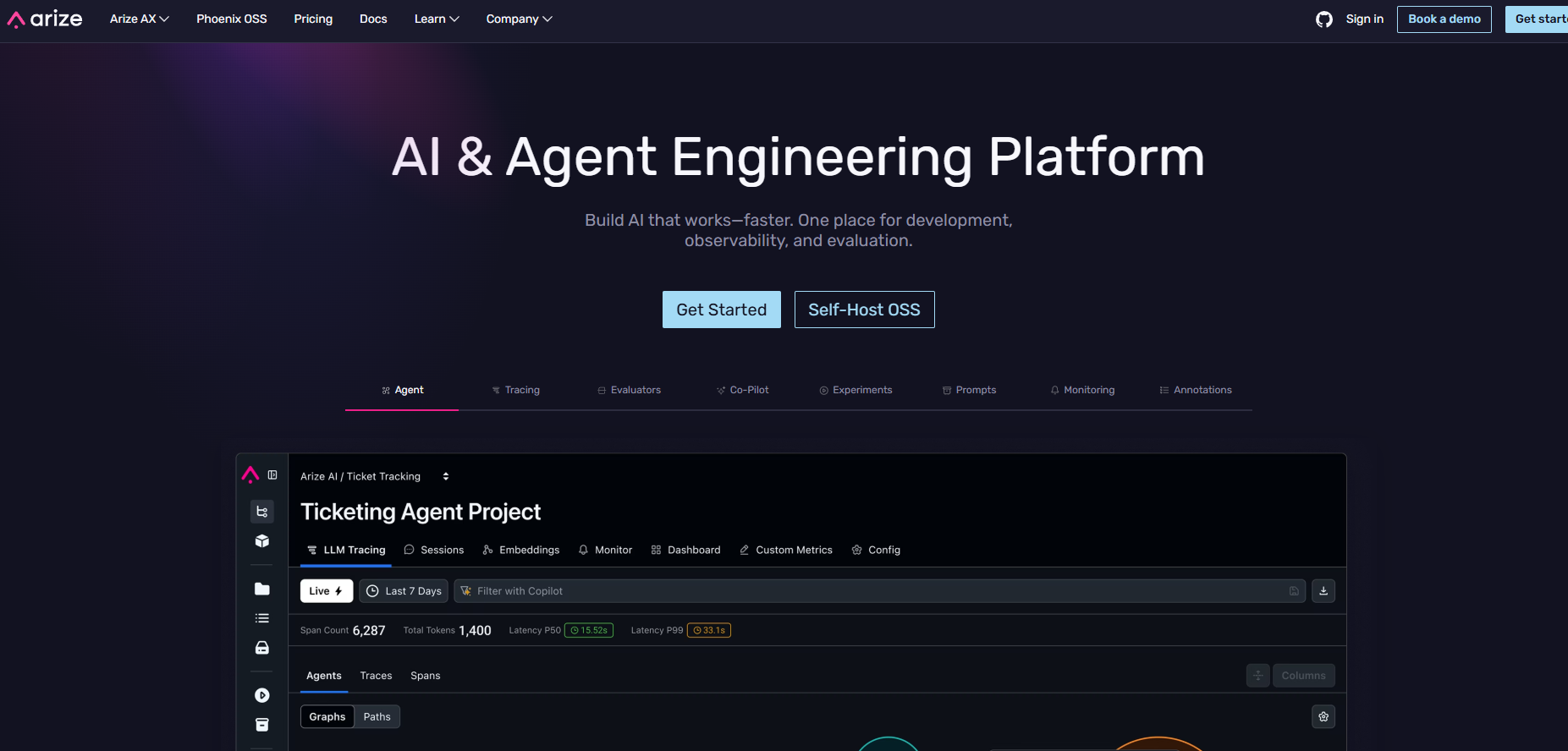The width and height of the screenshot is (1568, 751).
Task: Open the play circle icon in the sidebar
Action: (x=262, y=695)
